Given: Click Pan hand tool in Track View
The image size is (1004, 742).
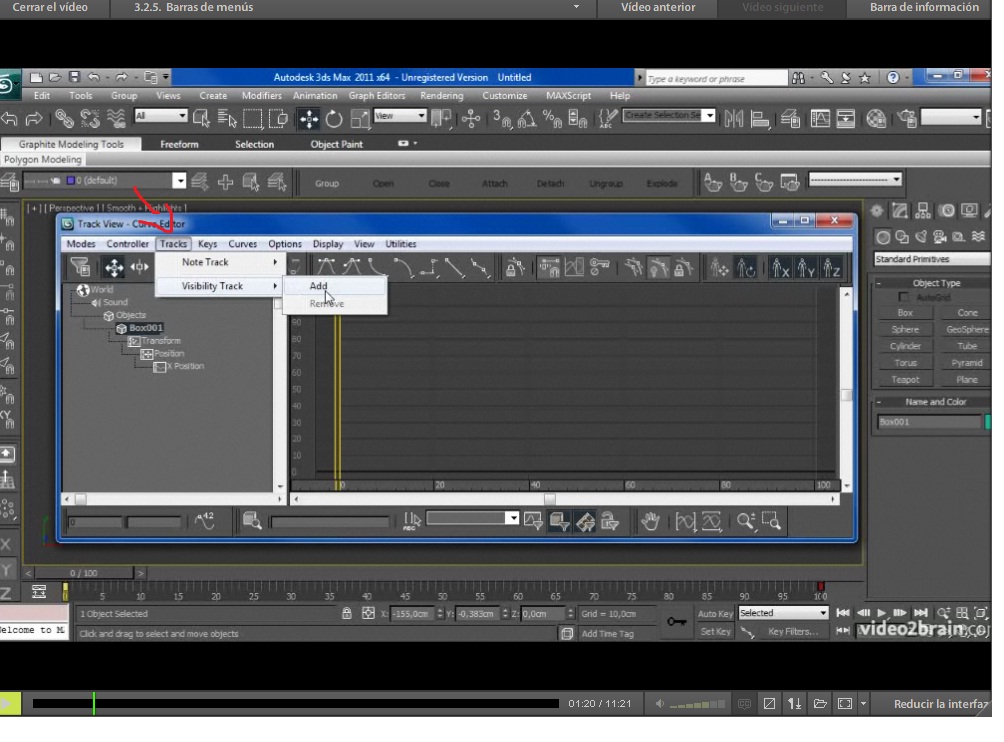Looking at the screenshot, I should (651, 521).
